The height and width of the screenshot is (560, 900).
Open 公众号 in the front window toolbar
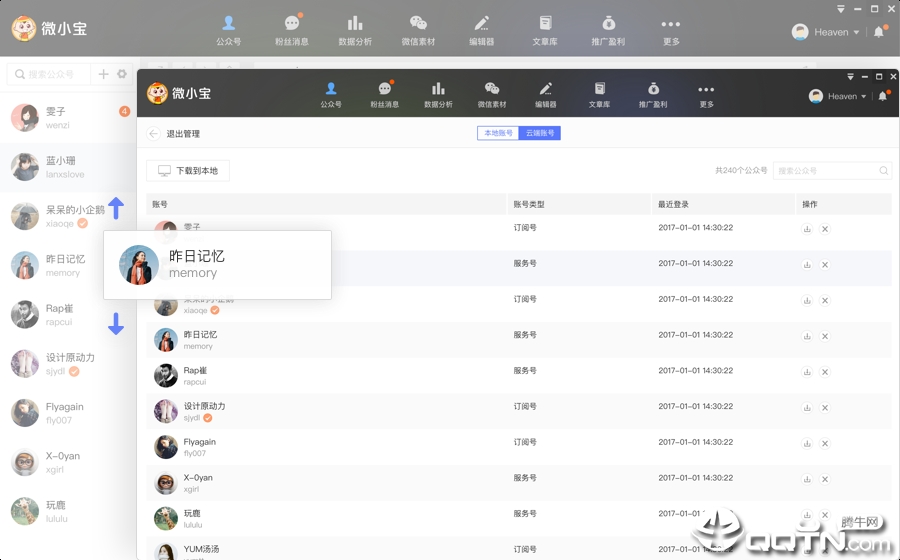(x=331, y=95)
